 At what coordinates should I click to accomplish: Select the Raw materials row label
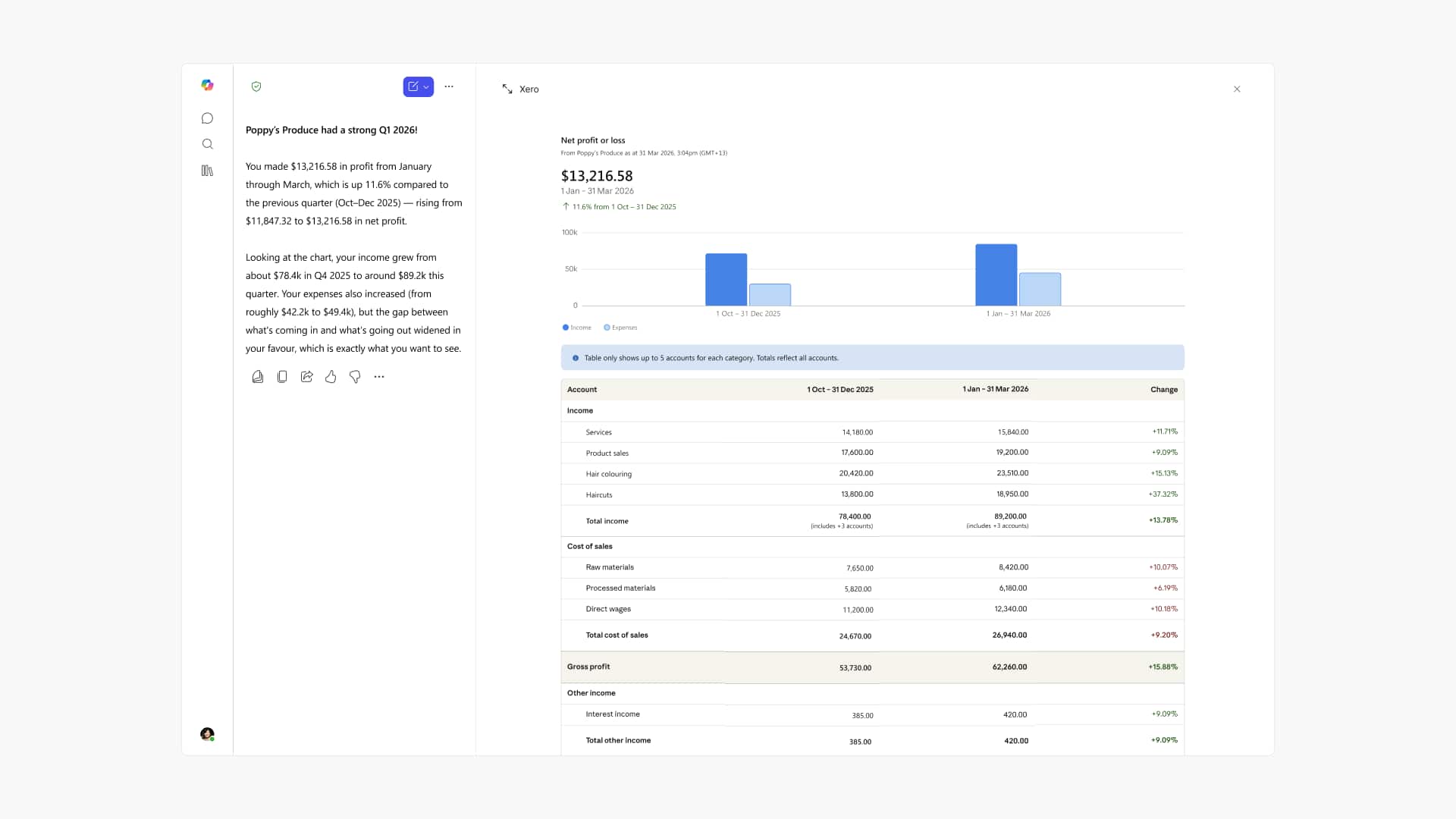(609, 567)
